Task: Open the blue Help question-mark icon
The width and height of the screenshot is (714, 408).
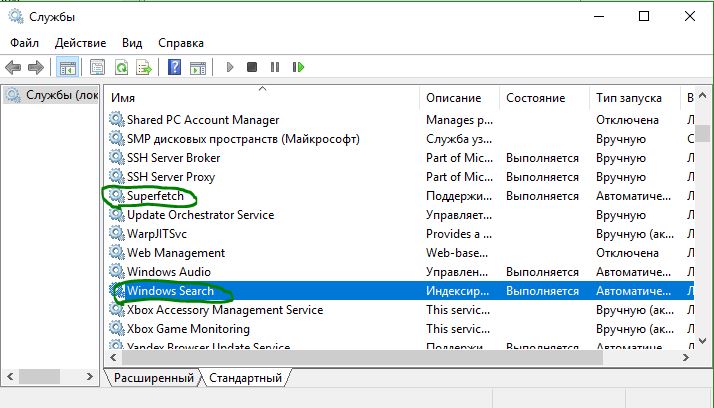Action: (x=174, y=68)
